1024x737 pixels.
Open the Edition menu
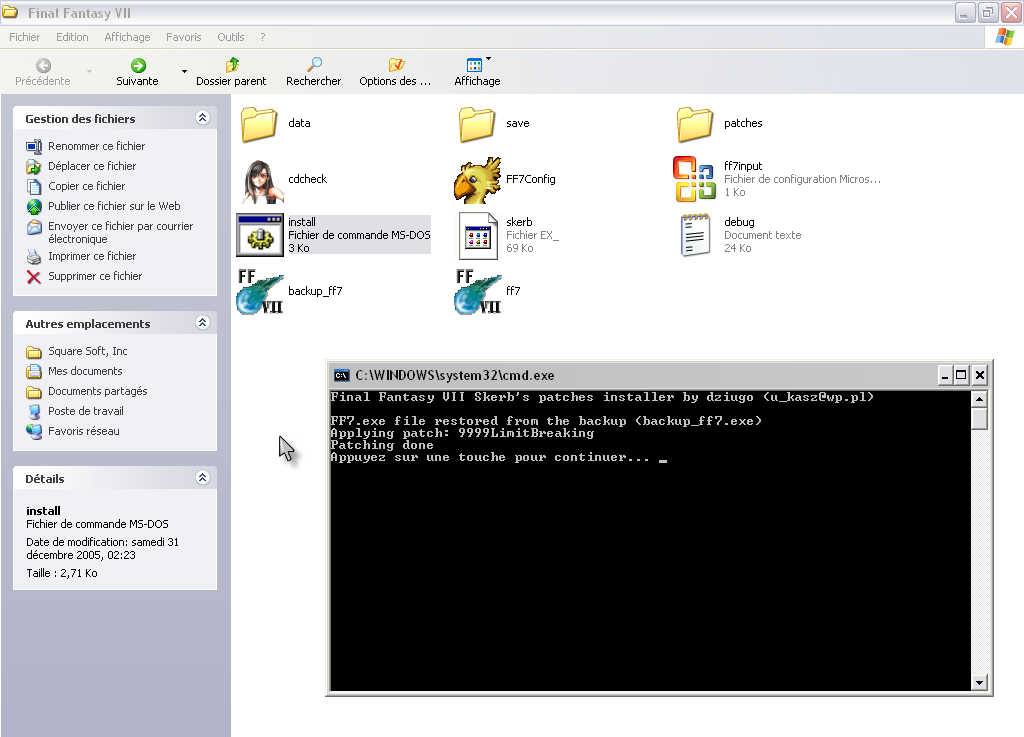(x=72, y=37)
